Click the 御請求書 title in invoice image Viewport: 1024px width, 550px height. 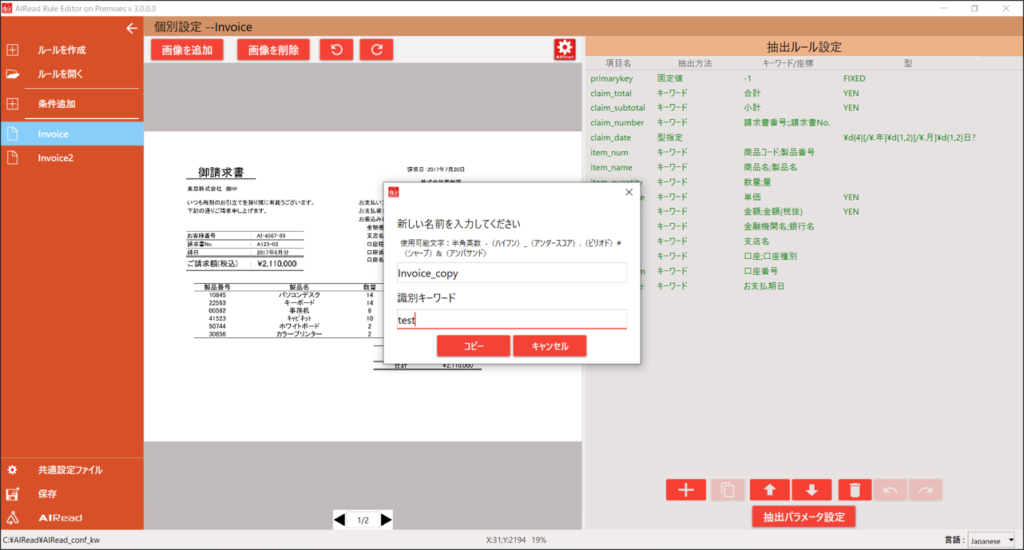[x=221, y=172]
